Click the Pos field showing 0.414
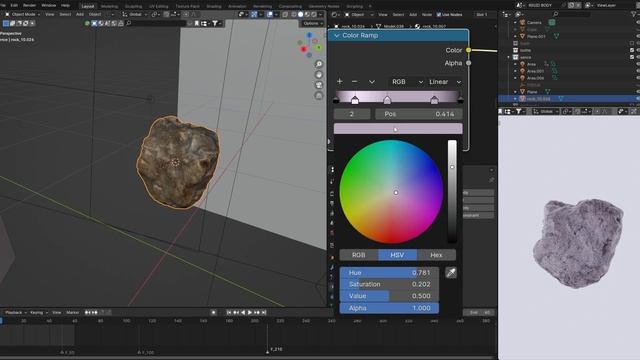This screenshot has height=360, width=640. [x=419, y=114]
